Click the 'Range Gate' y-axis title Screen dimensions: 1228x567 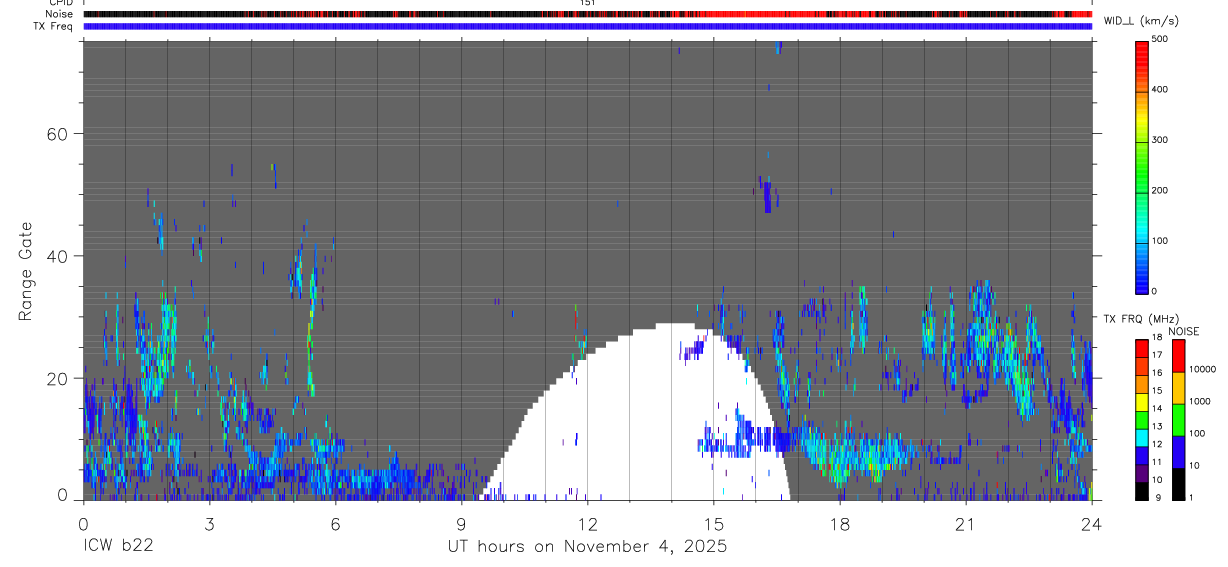tap(26, 271)
